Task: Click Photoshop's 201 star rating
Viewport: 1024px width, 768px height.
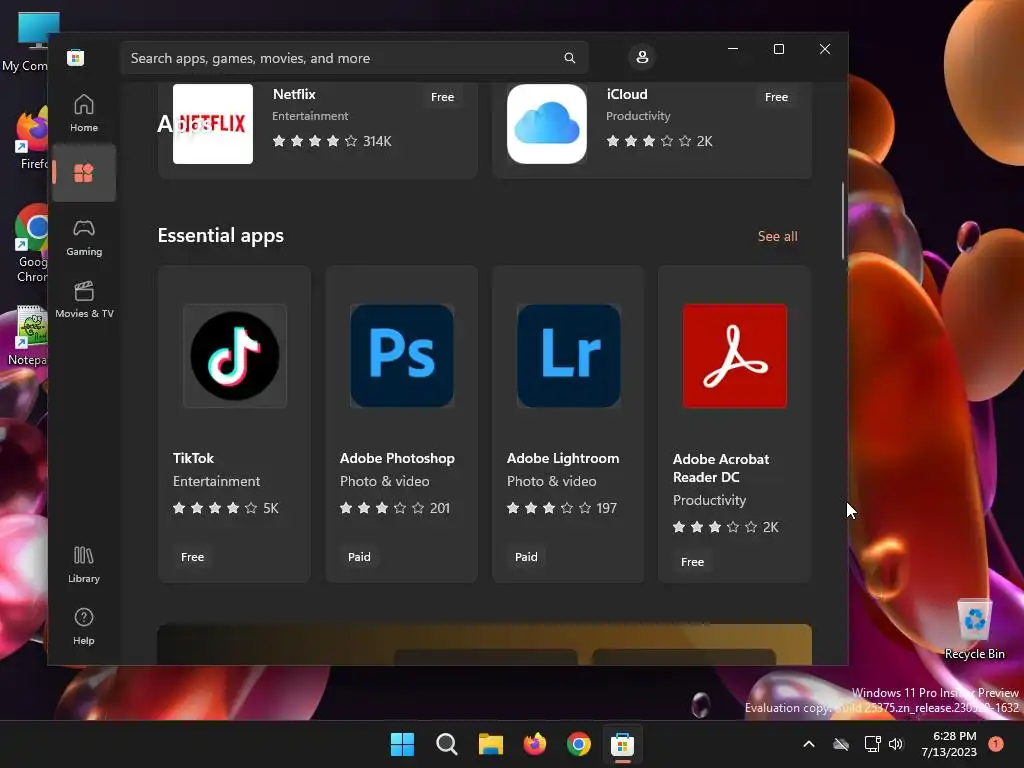Action: (394, 508)
